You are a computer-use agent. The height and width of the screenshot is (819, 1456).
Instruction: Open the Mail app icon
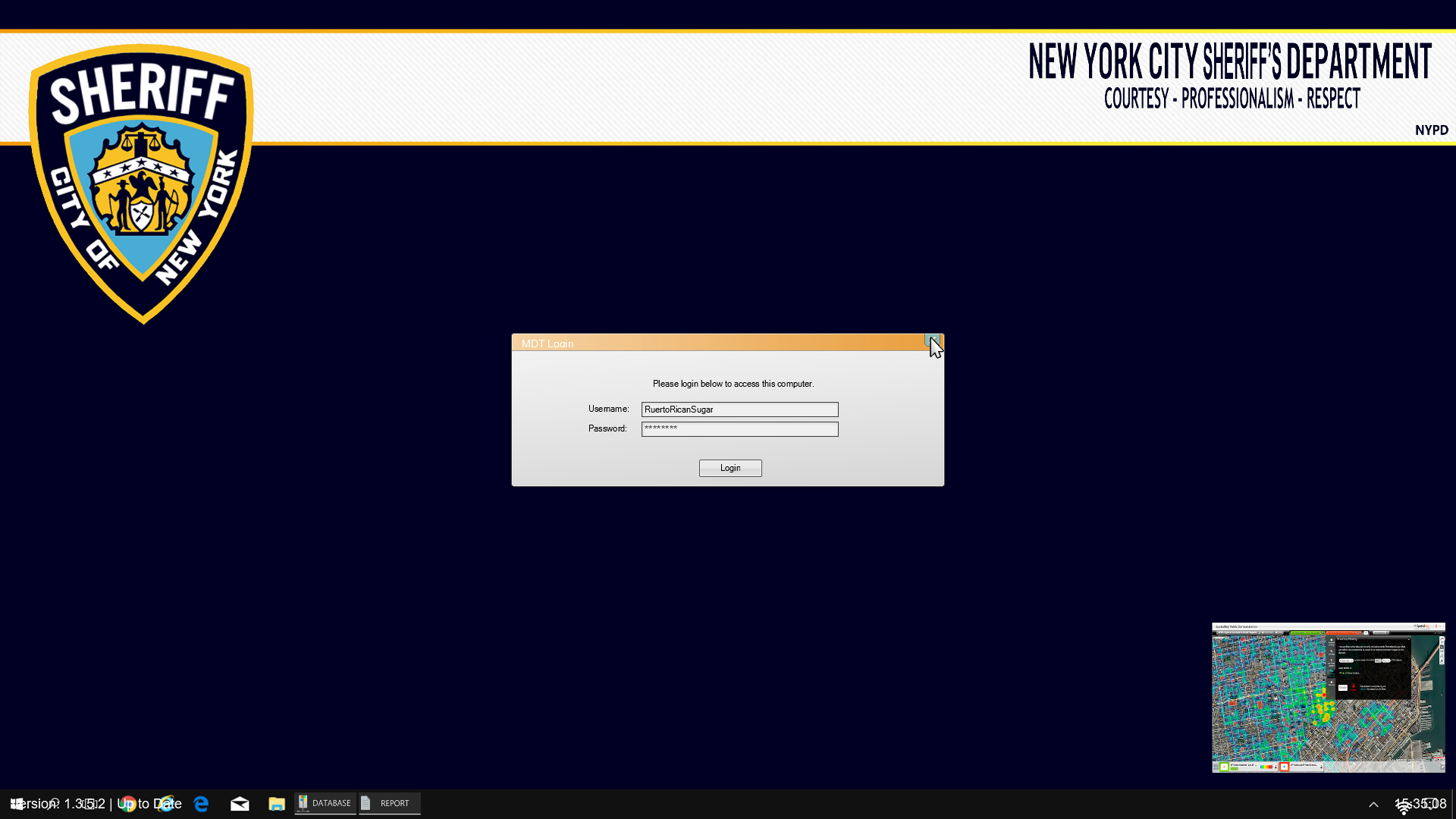(240, 804)
